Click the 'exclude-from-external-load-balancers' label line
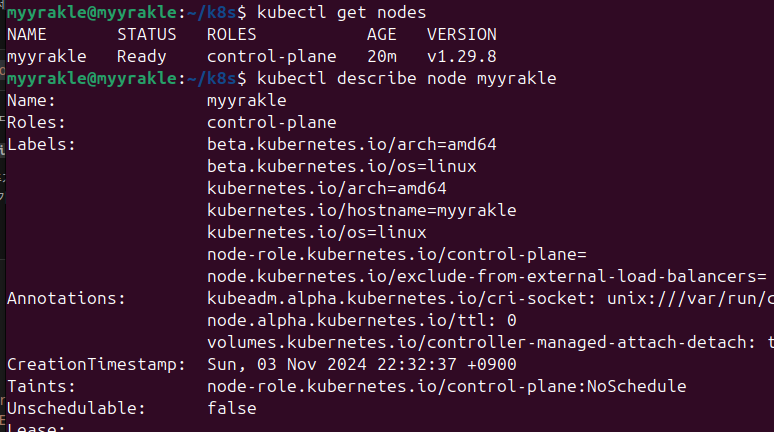The height and width of the screenshot is (432, 774). [486, 276]
